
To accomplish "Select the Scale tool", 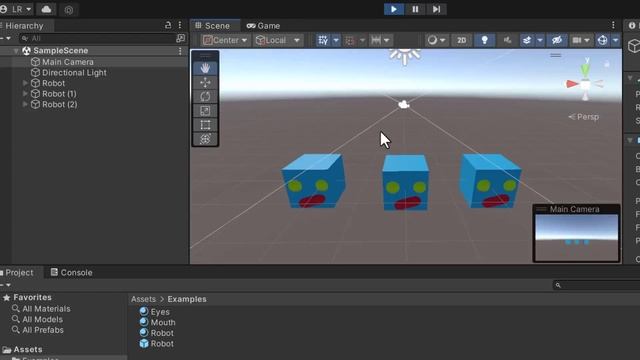I will (x=205, y=111).
